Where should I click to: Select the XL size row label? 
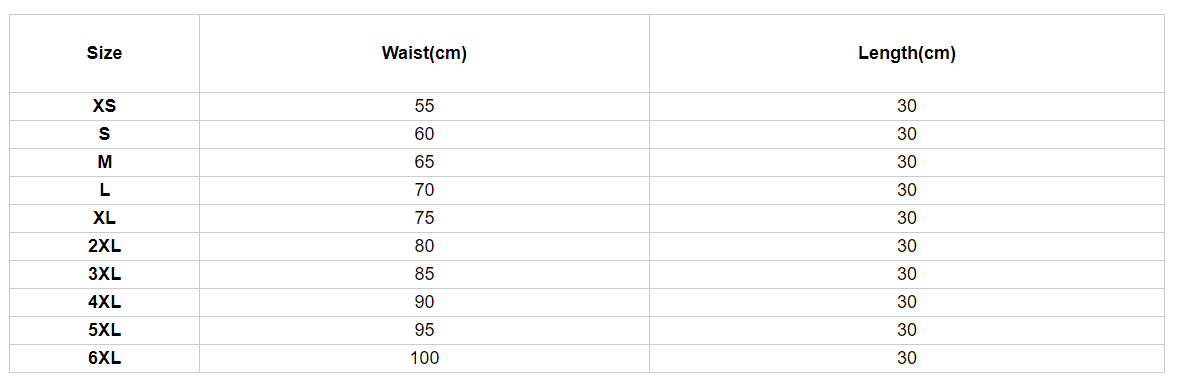point(105,218)
